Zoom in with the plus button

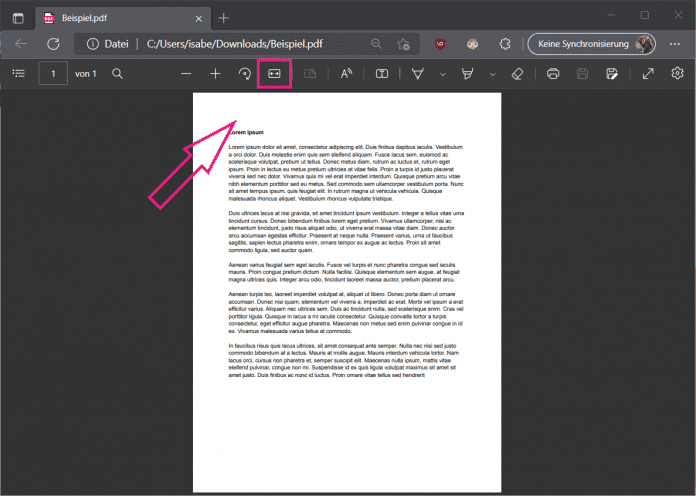pyautogui.click(x=215, y=74)
